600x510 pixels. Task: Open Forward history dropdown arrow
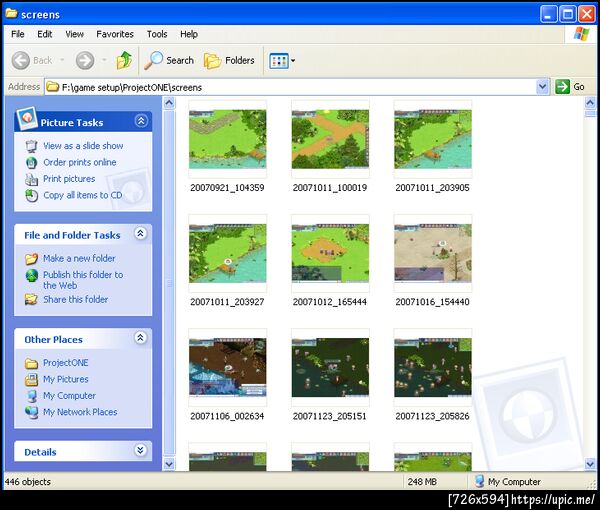tap(104, 60)
